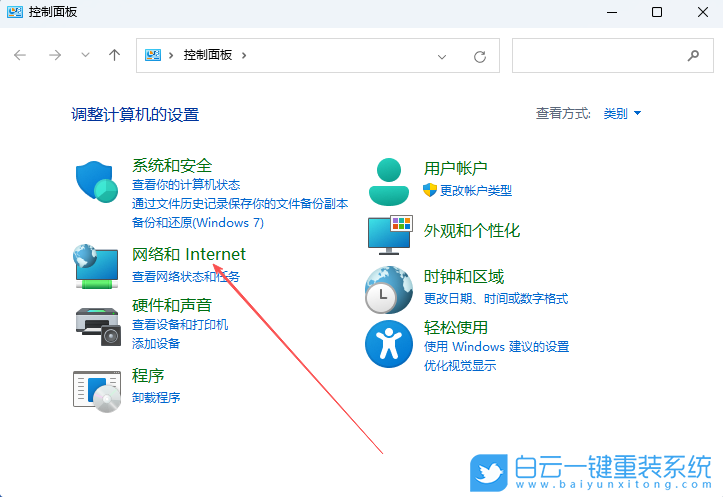This screenshot has width=723, height=497.
Task: Open recent locations dropdown chevron
Action: pos(85,55)
